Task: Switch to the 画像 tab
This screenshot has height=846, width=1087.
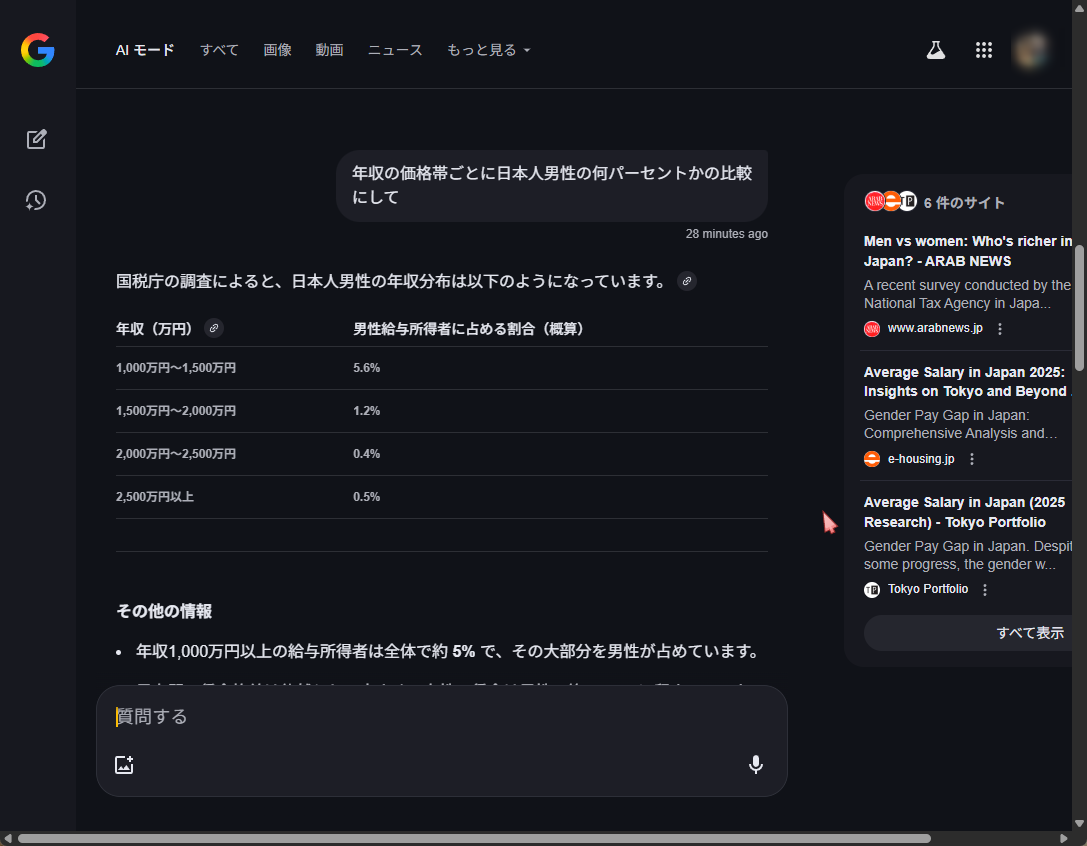Action: [277, 50]
